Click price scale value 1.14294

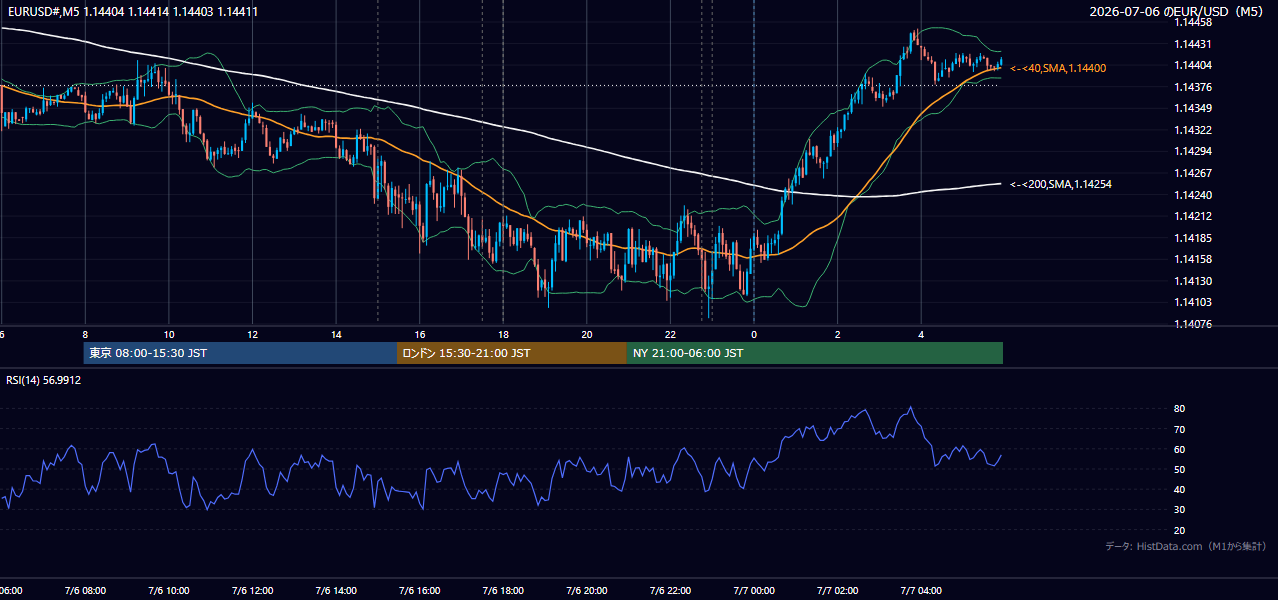pos(1192,151)
